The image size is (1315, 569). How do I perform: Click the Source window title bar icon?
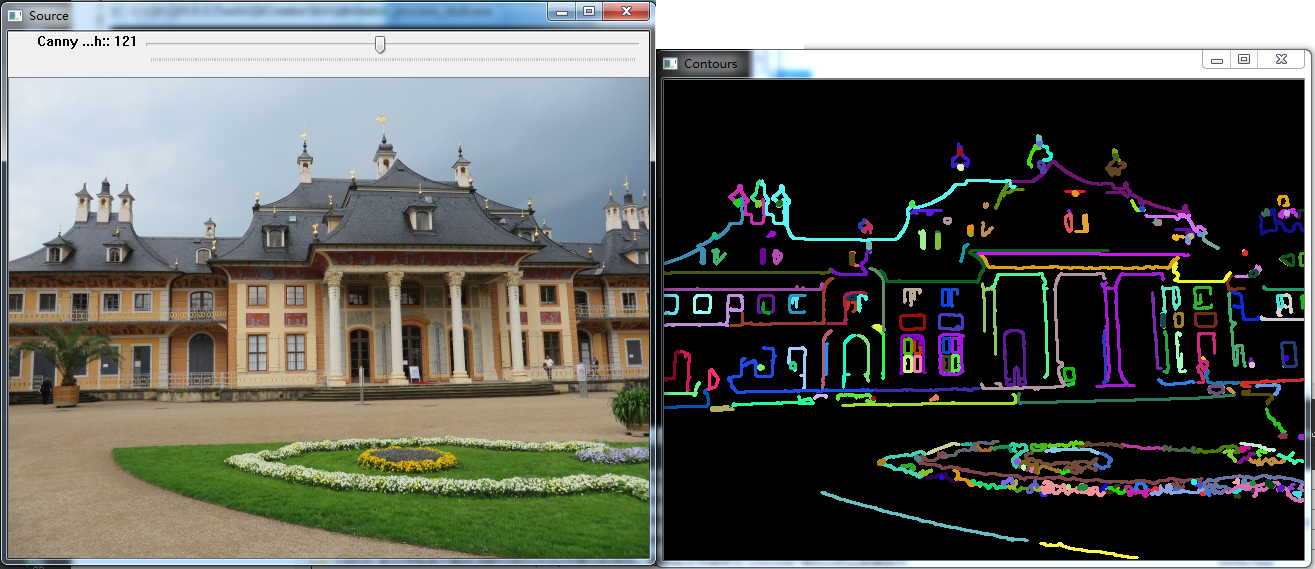(15, 15)
